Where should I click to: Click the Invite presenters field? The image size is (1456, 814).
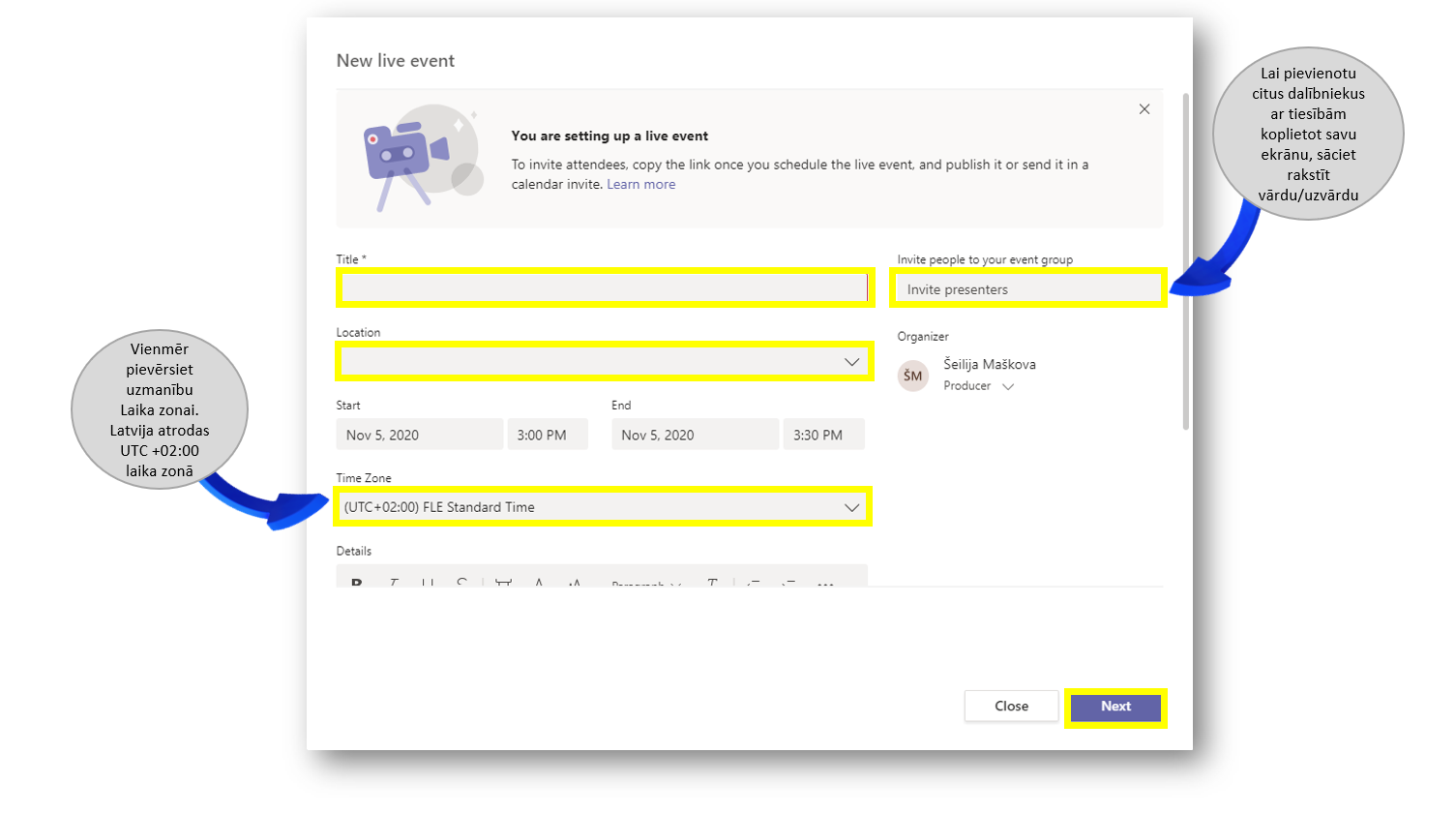(1027, 289)
